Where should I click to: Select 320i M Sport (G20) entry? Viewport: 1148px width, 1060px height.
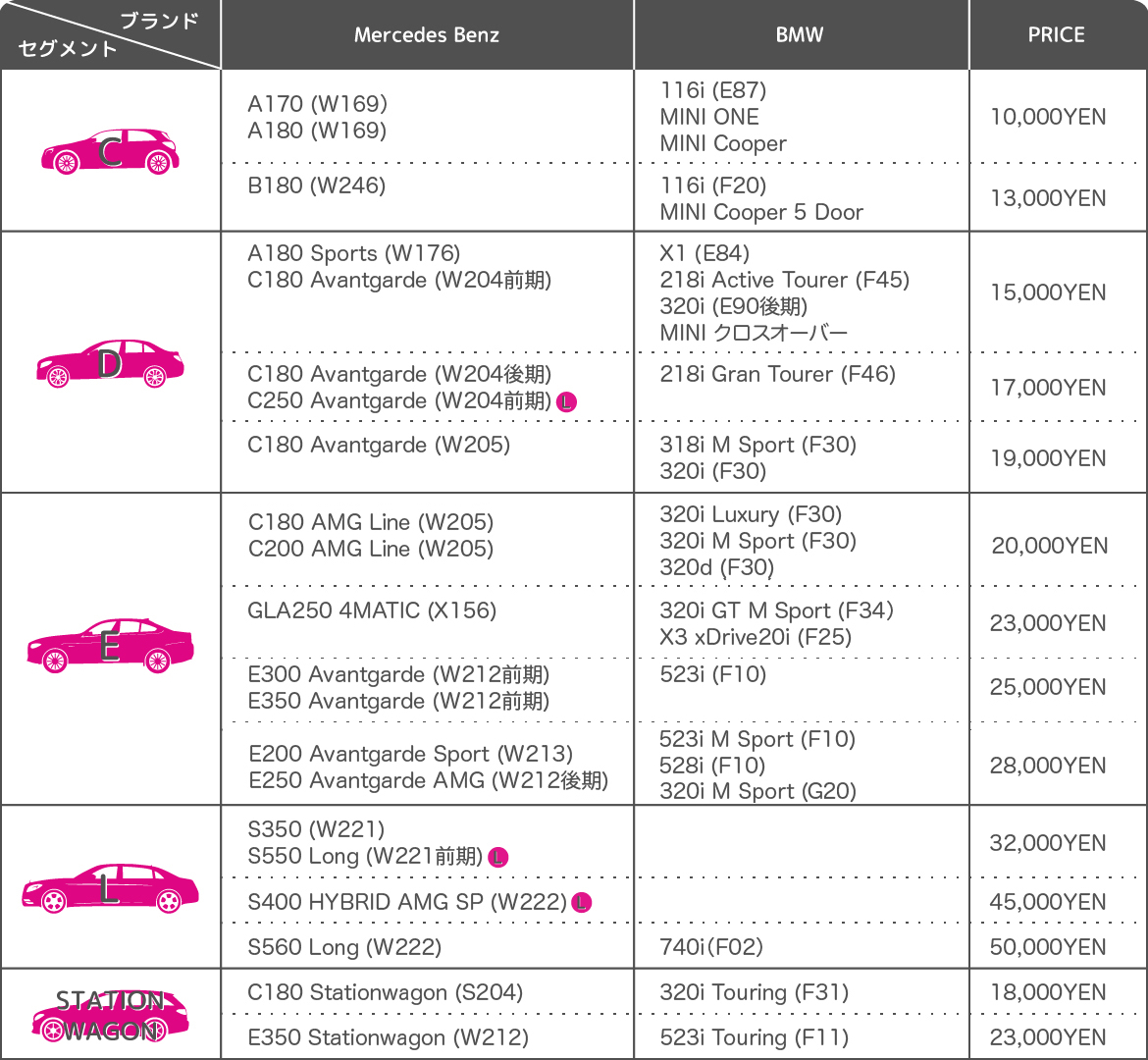pos(757,791)
